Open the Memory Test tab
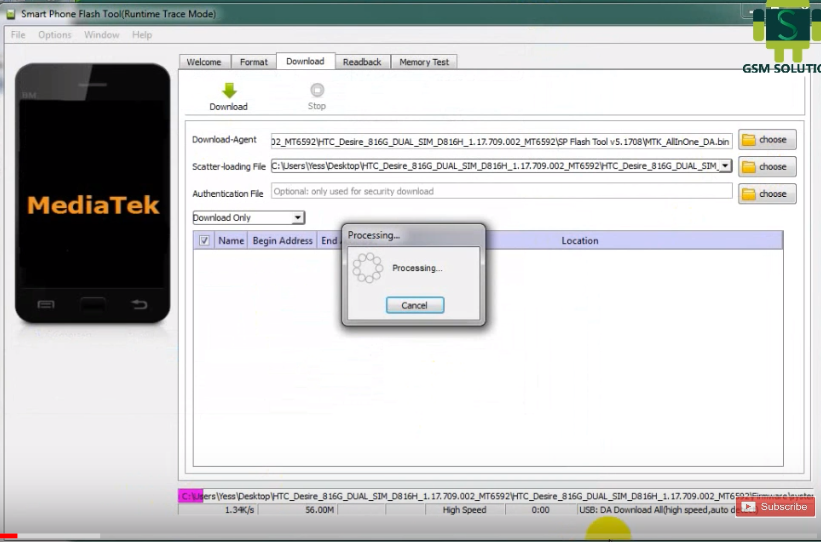 coord(424,62)
